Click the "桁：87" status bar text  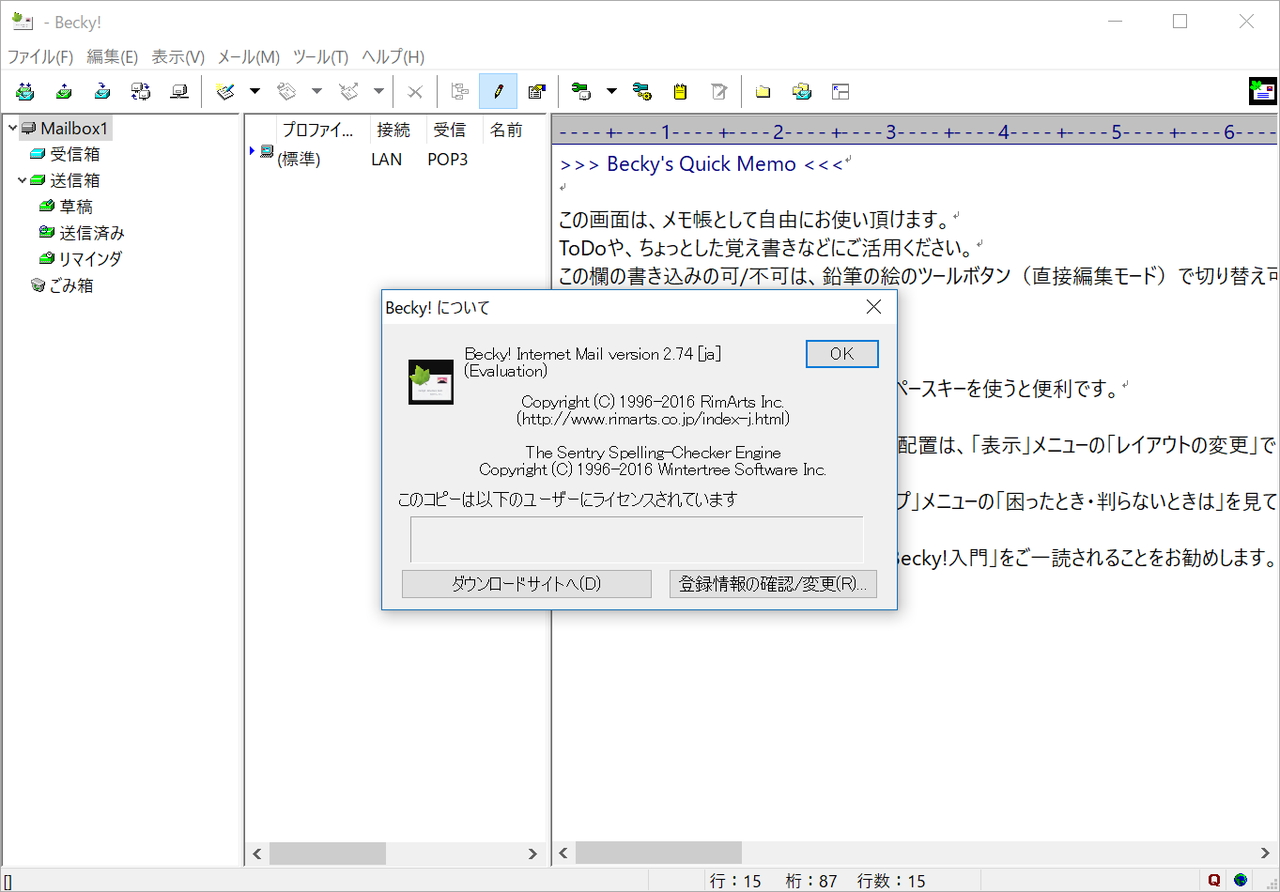[x=812, y=881]
